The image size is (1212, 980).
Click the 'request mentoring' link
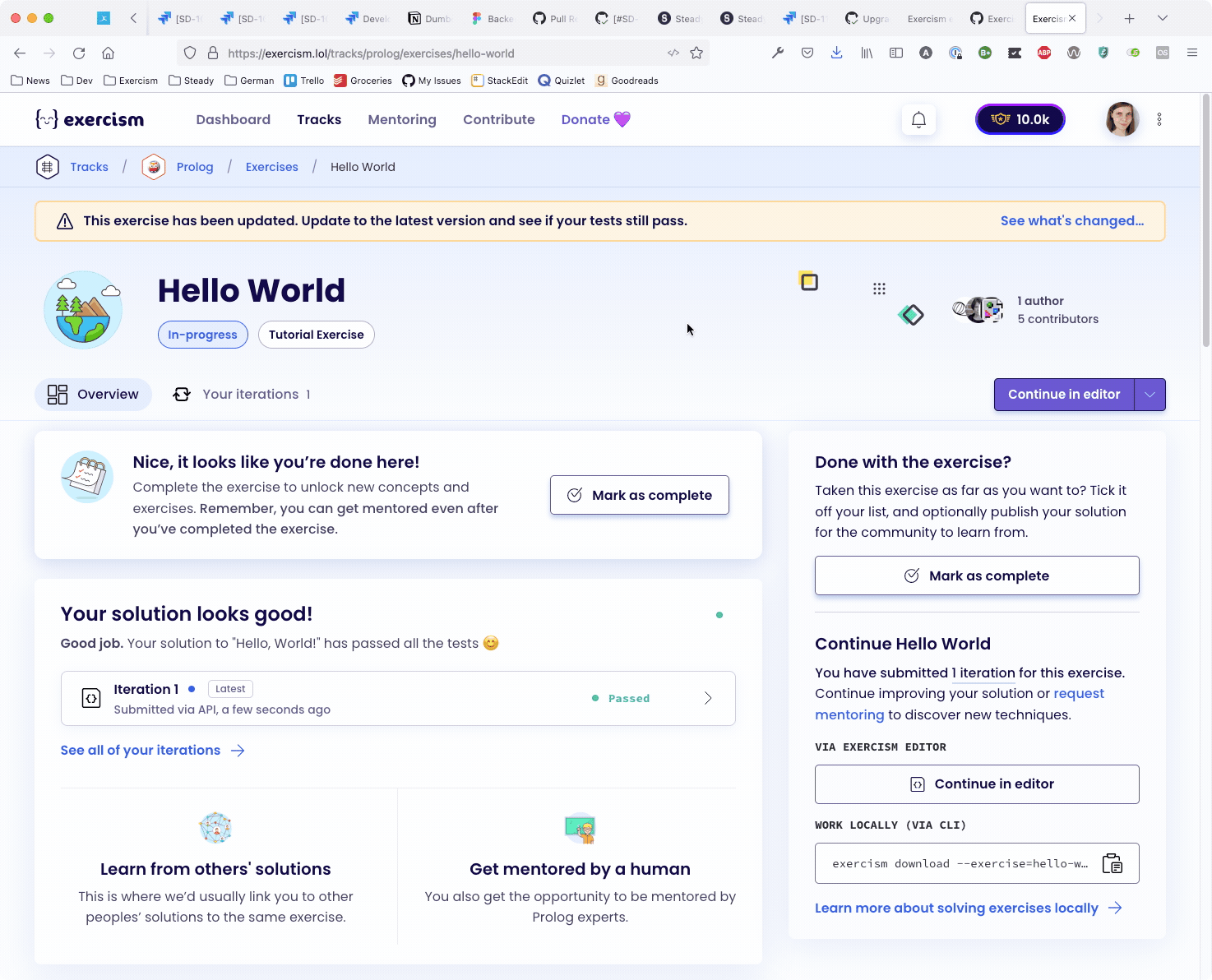pos(960,705)
